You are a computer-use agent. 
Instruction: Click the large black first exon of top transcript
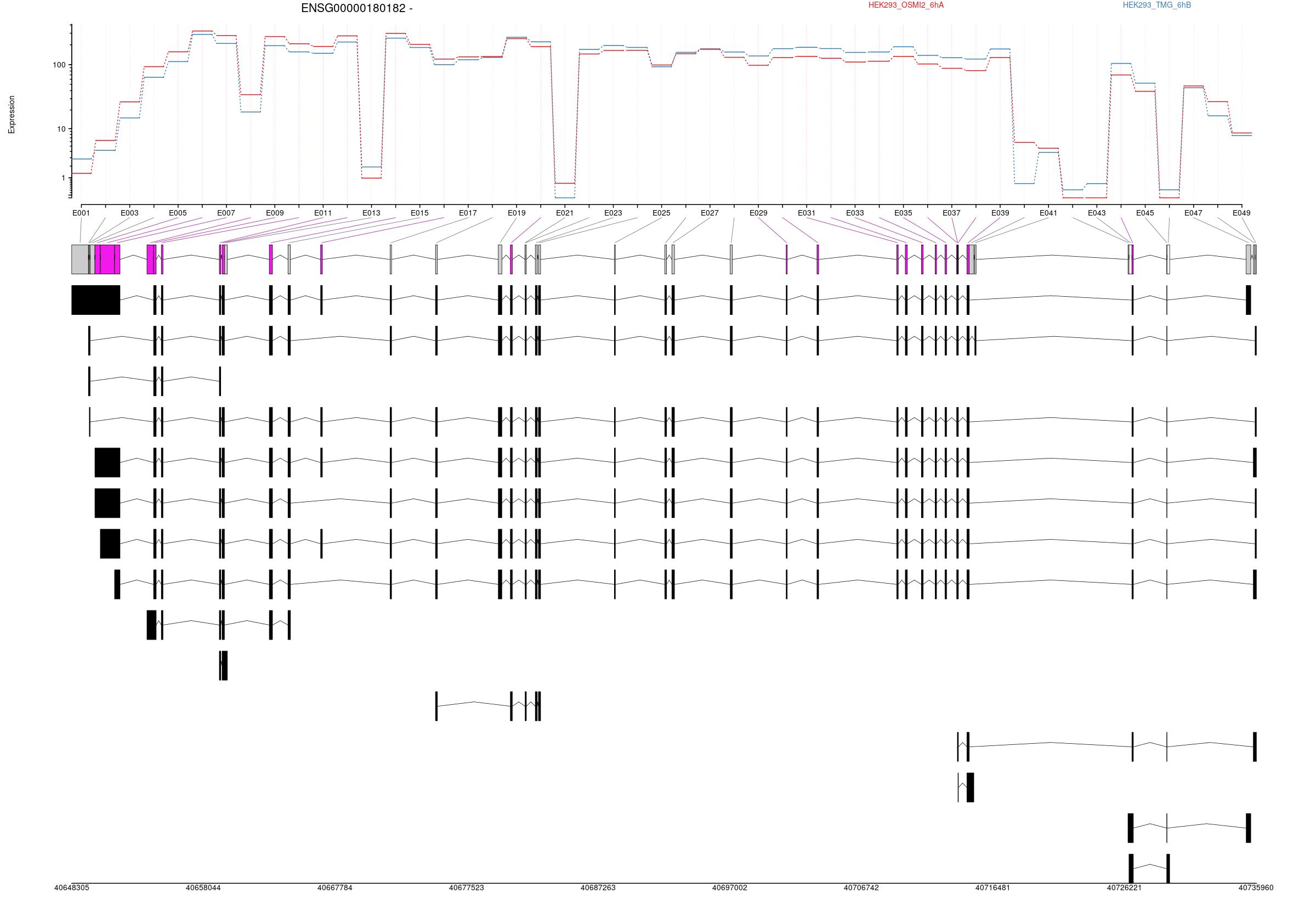point(96,299)
